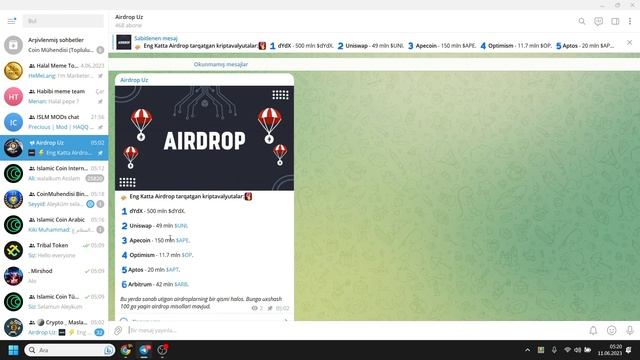Open the Opera browser taskbar icon

(x=162, y=350)
